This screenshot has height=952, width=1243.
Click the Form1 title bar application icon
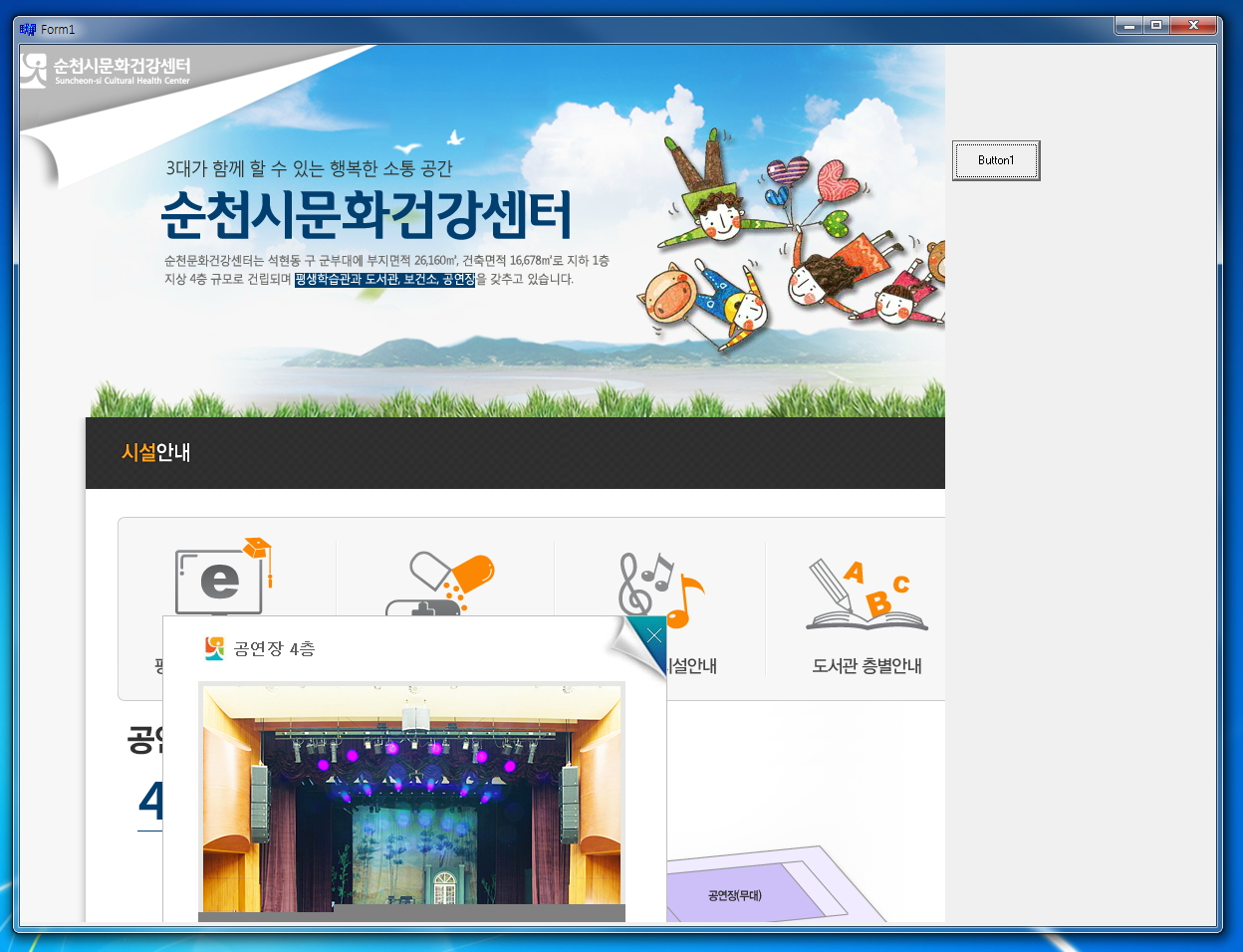28,30
